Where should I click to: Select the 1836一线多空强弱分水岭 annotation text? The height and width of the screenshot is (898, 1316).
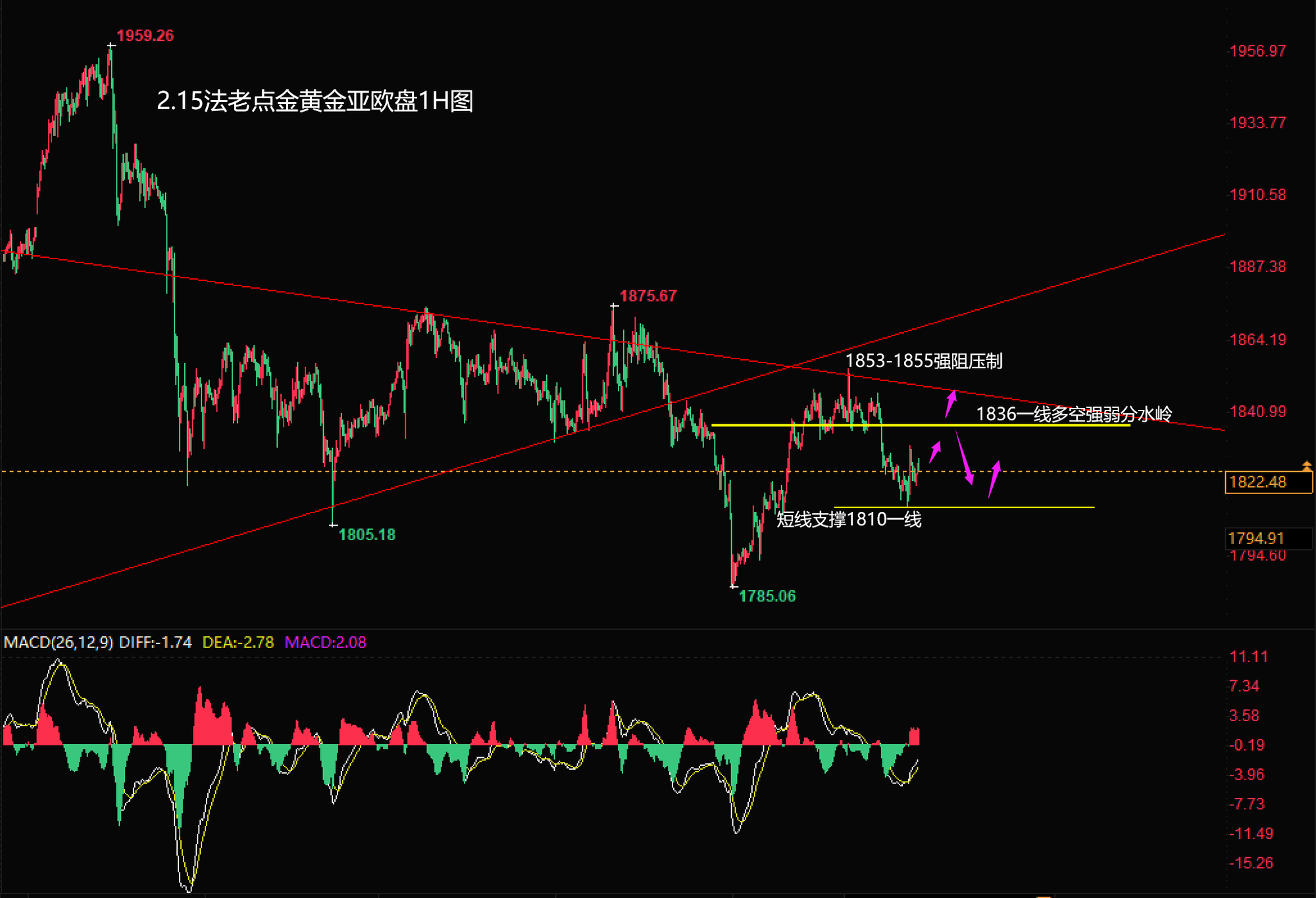[1074, 414]
